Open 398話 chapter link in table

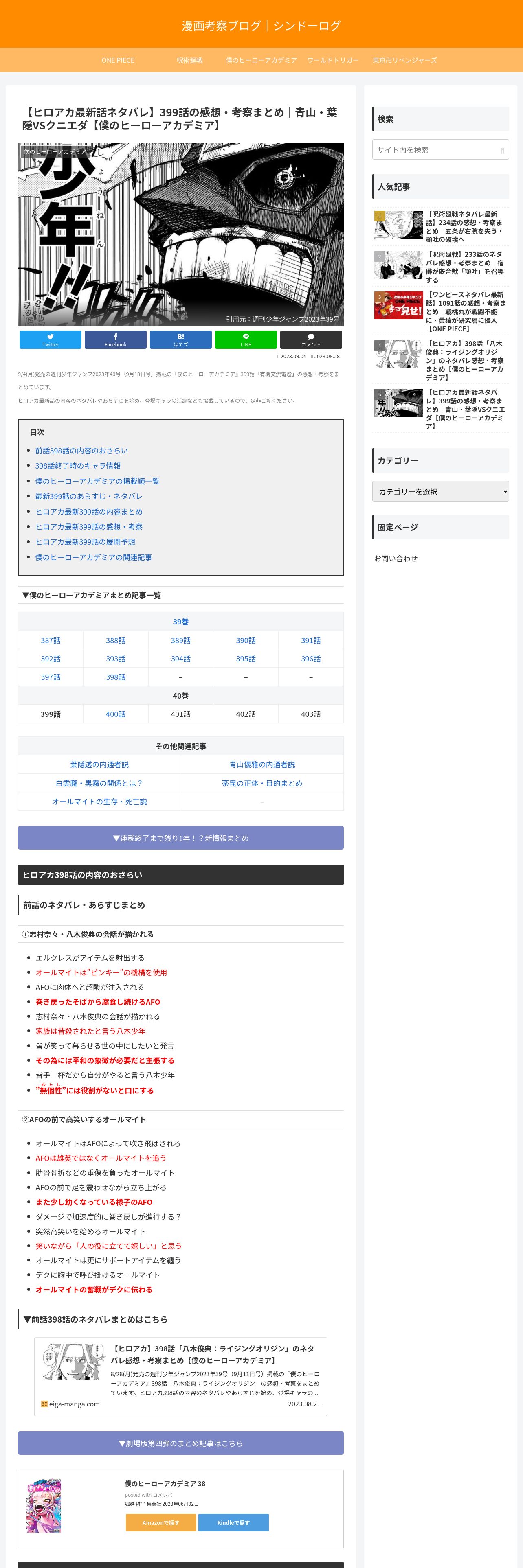tap(116, 677)
